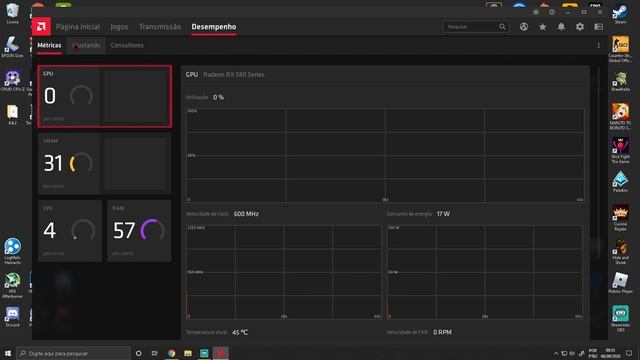Open the Consultores sub-tab
The height and width of the screenshot is (360, 640).
[127, 45]
